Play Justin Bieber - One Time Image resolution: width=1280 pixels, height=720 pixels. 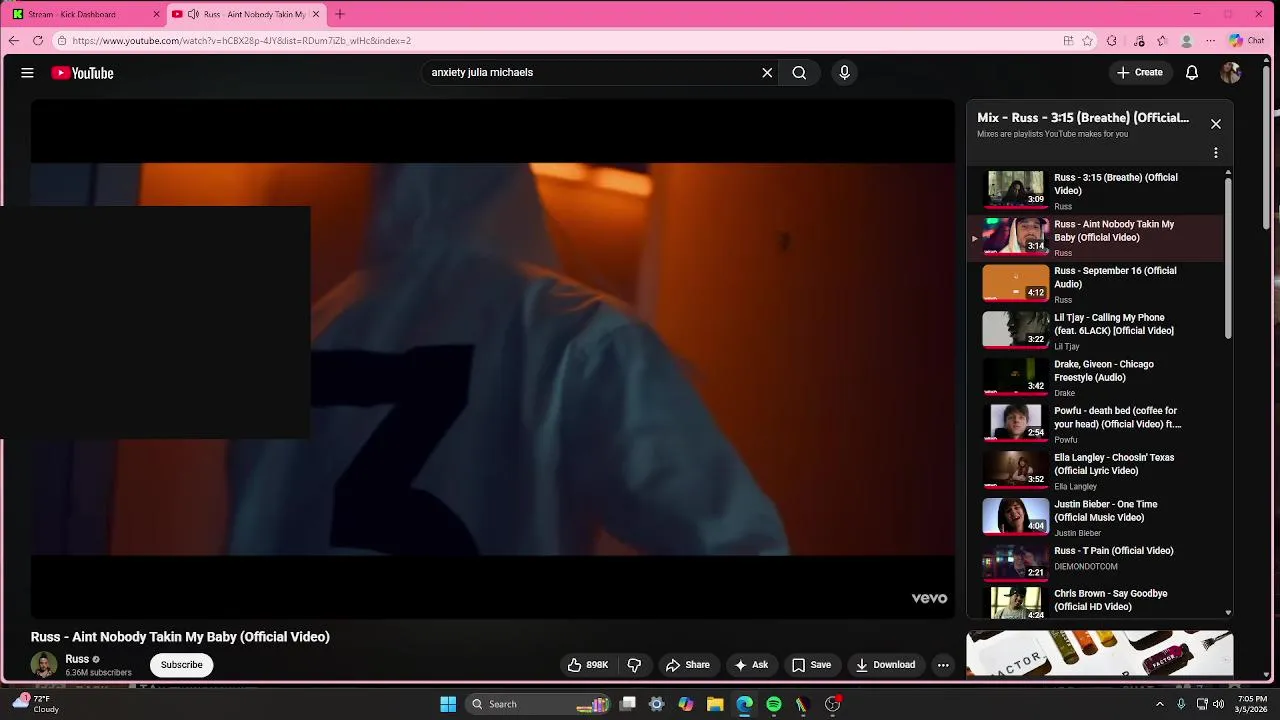click(1096, 518)
